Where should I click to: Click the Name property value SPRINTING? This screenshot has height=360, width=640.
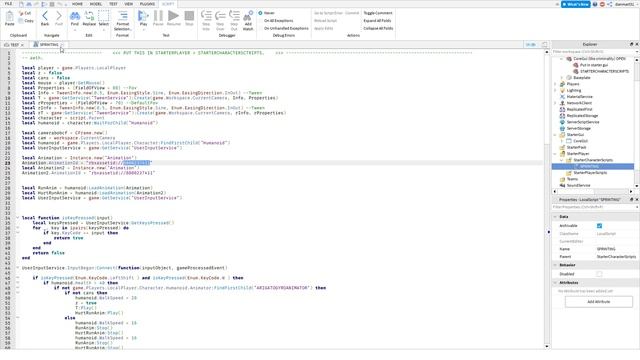606,249
